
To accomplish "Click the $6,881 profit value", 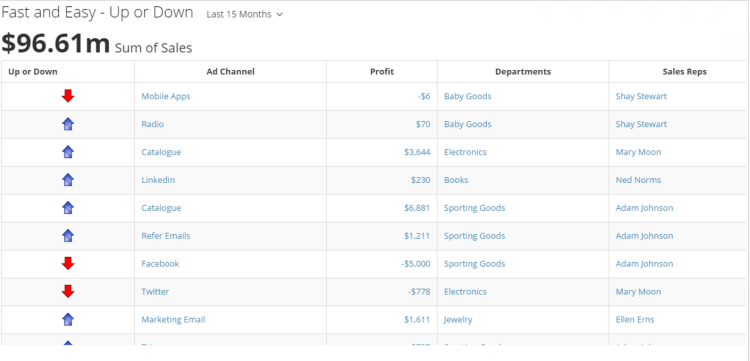I will [417, 208].
